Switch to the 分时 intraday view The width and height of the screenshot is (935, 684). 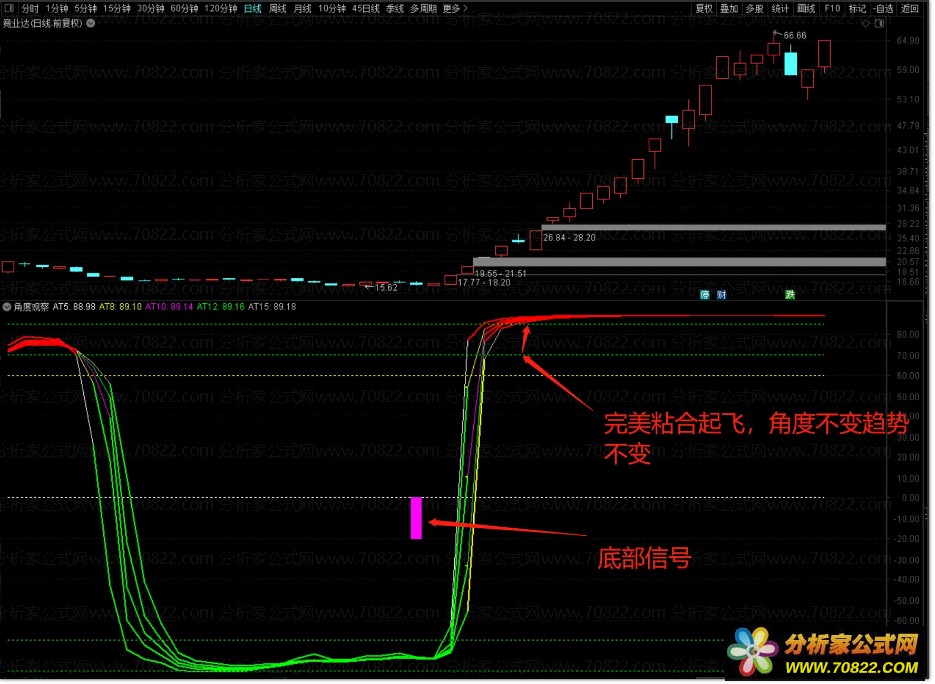pos(30,8)
